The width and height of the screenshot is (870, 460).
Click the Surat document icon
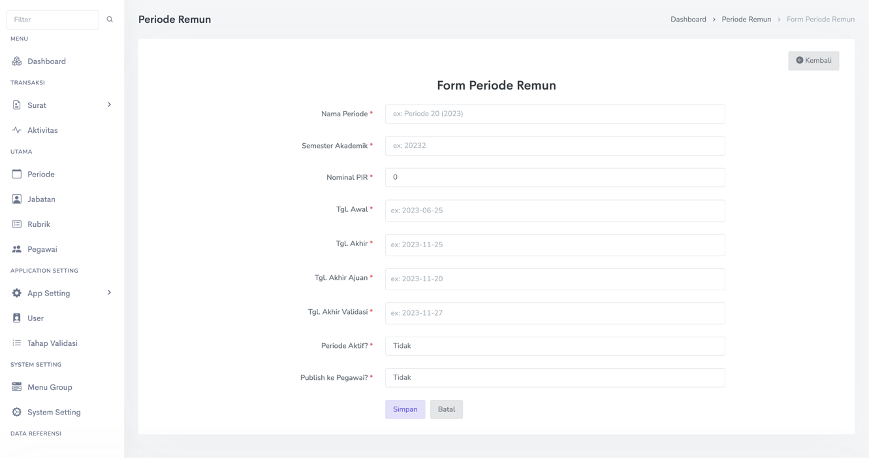click(16, 105)
